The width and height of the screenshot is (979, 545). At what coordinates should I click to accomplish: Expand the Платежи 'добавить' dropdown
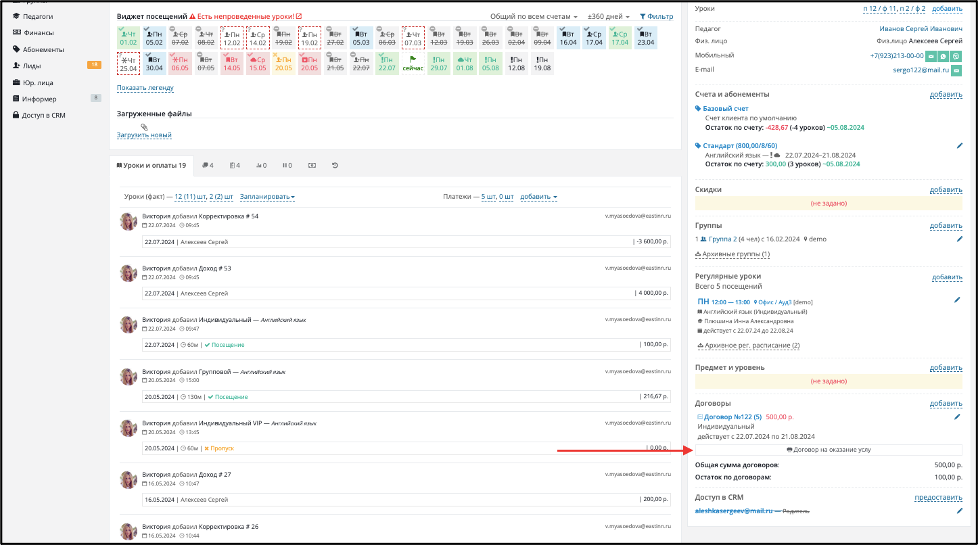click(538, 197)
